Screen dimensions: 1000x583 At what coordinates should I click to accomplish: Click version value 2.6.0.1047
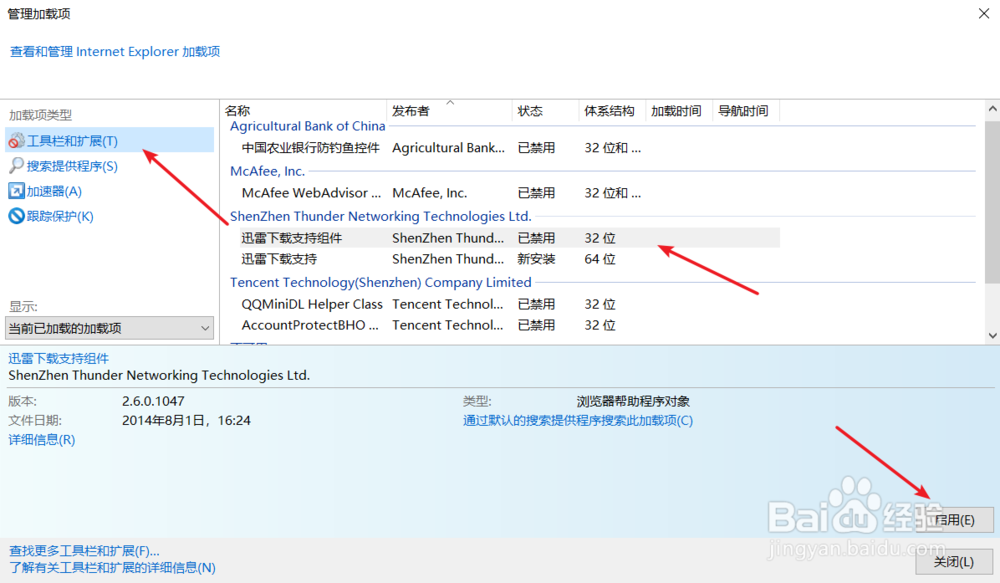(x=153, y=401)
